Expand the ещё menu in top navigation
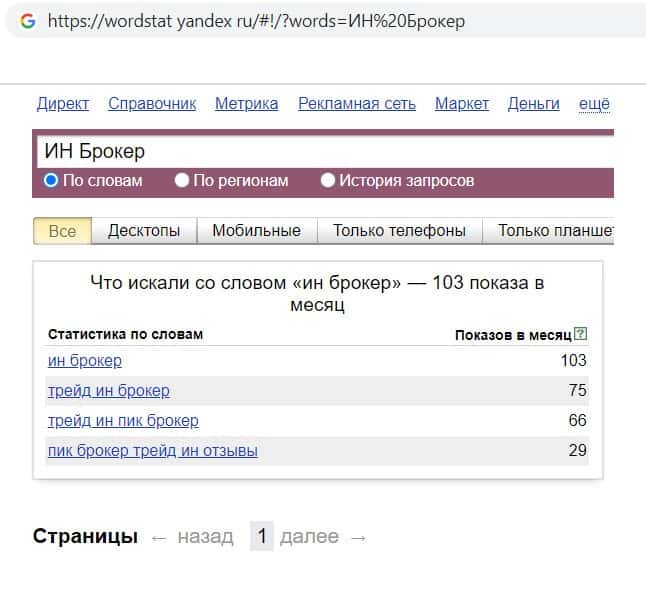The height and width of the screenshot is (600, 646). tap(594, 104)
